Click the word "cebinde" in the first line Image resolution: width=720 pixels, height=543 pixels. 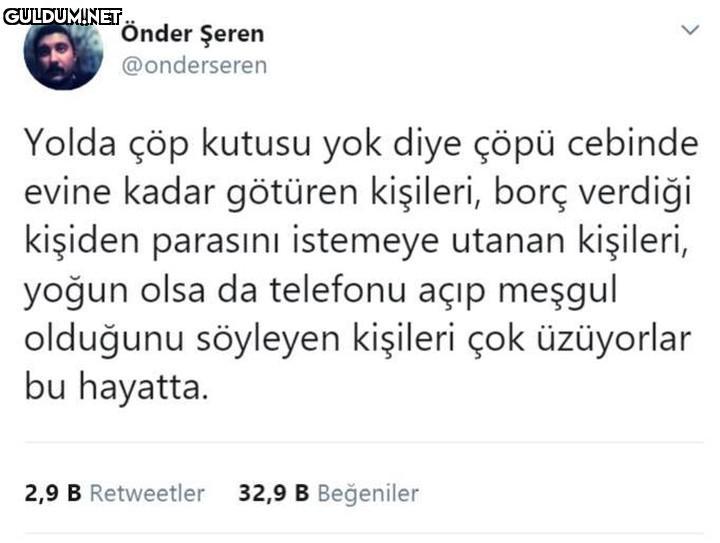coord(633,144)
